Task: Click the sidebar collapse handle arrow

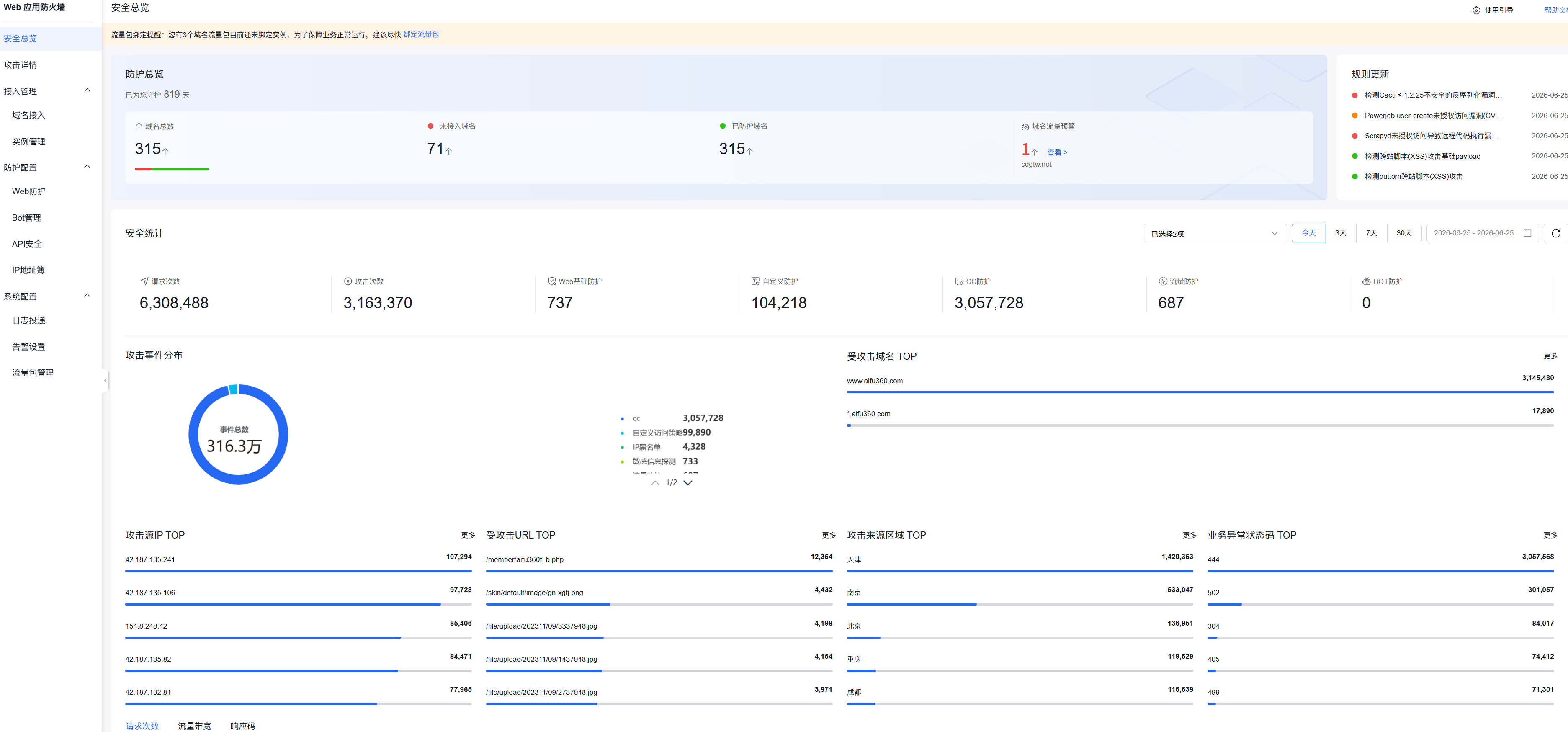Action: [x=106, y=381]
